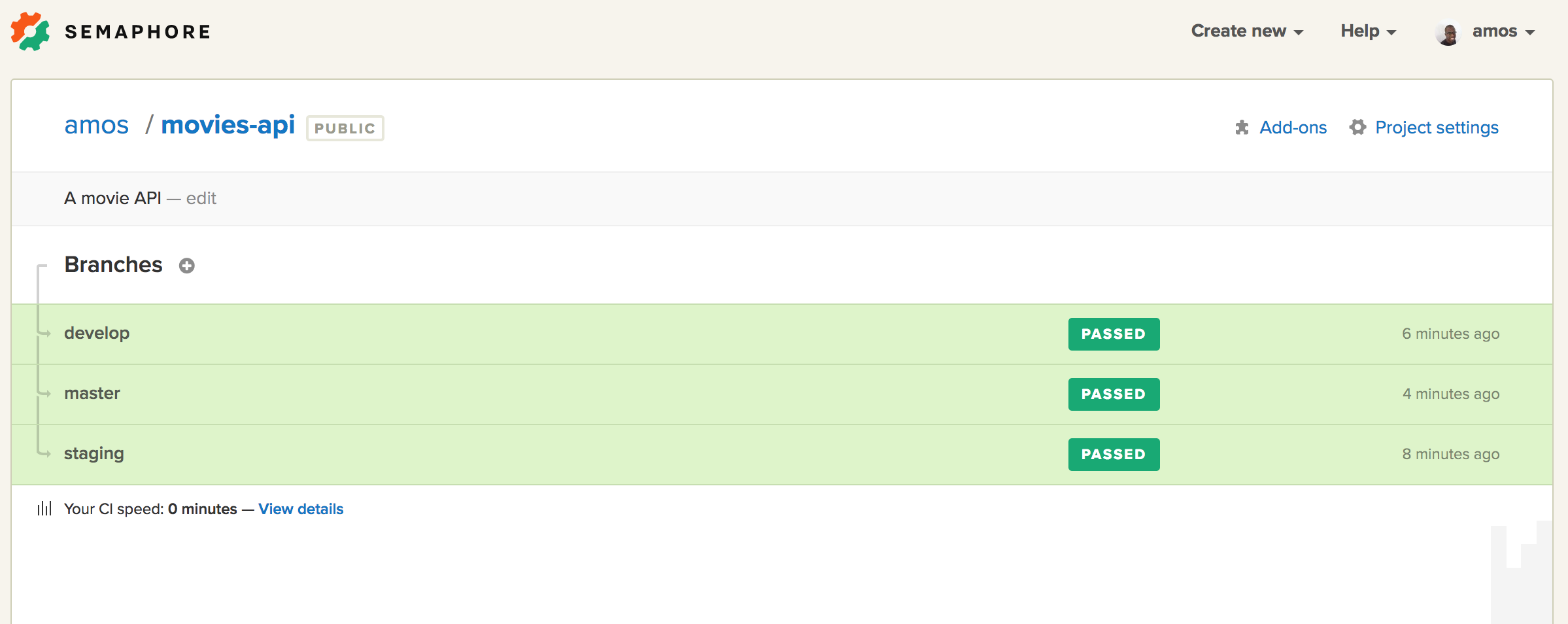Click the PASSED badge for staging
The width and height of the screenshot is (1568, 624).
coord(1114,455)
